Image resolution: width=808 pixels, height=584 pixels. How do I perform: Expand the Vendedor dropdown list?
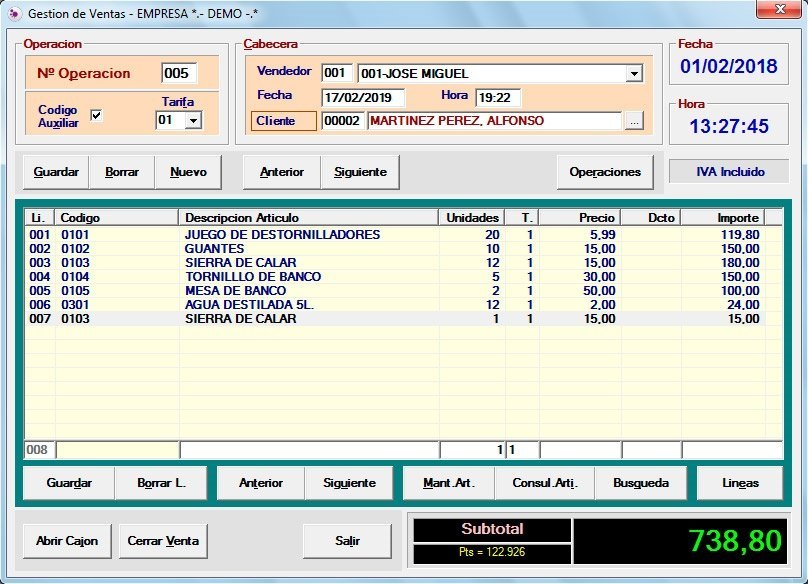tap(634, 74)
